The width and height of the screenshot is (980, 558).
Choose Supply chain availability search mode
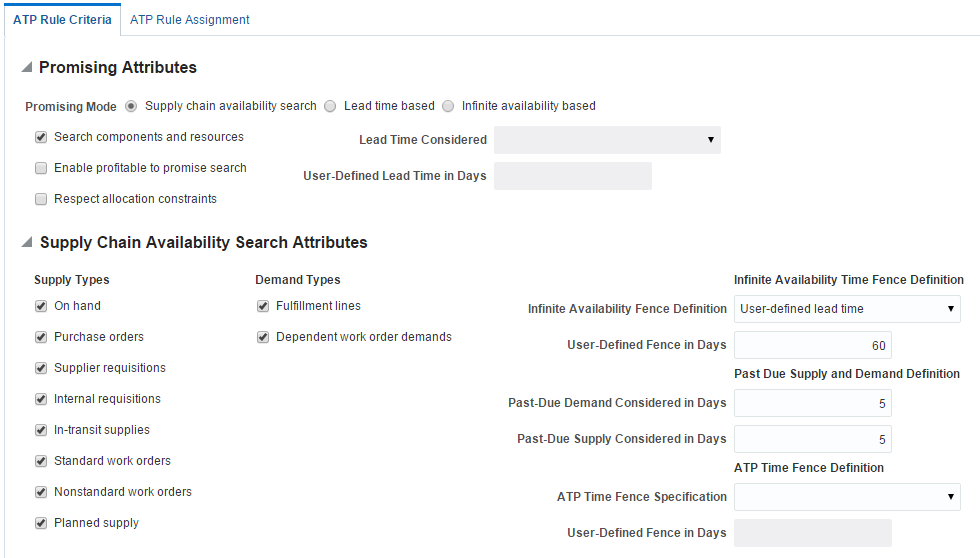point(131,106)
